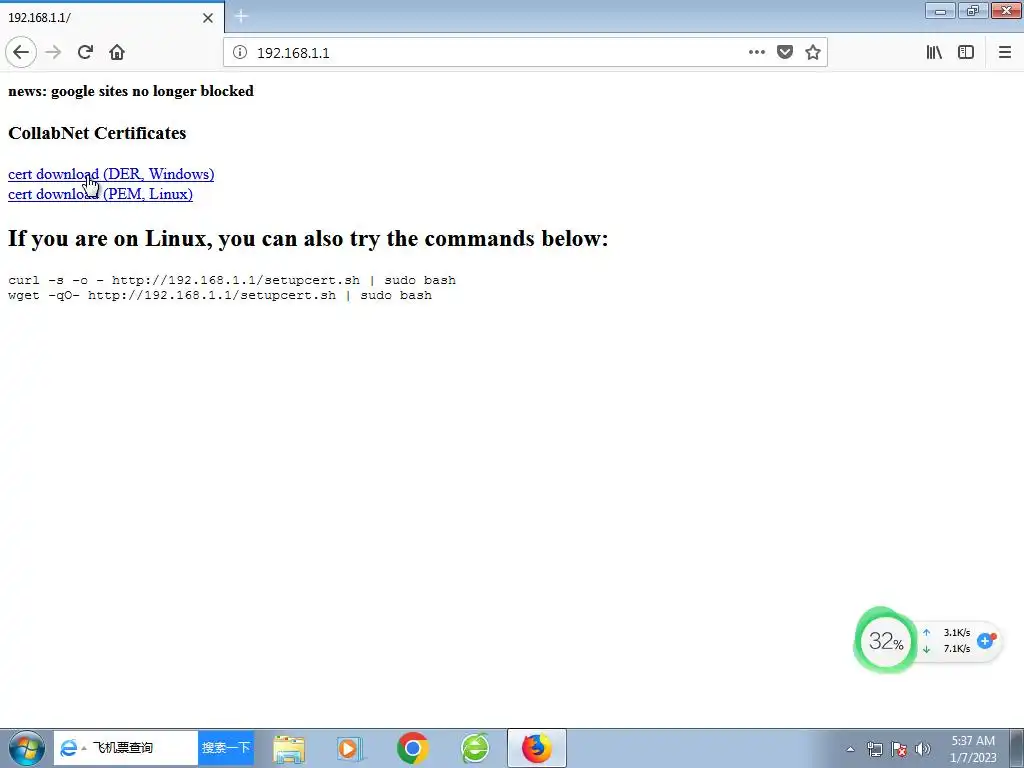Open the page actions three-dot menu
The image size is (1024, 768).
tap(756, 52)
